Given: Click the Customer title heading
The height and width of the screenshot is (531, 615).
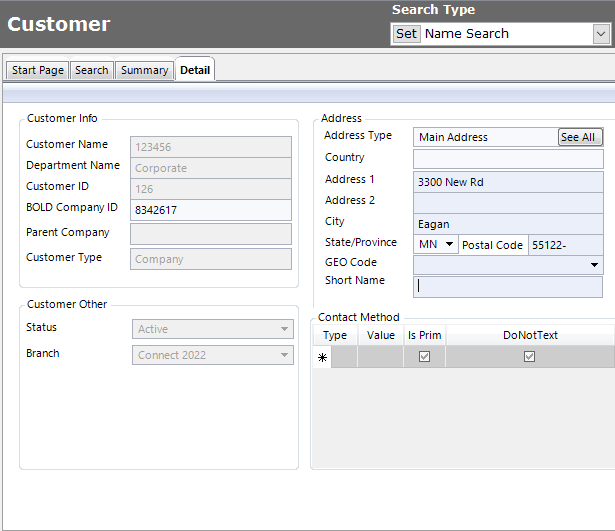Looking at the screenshot, I should pos(59,24).
